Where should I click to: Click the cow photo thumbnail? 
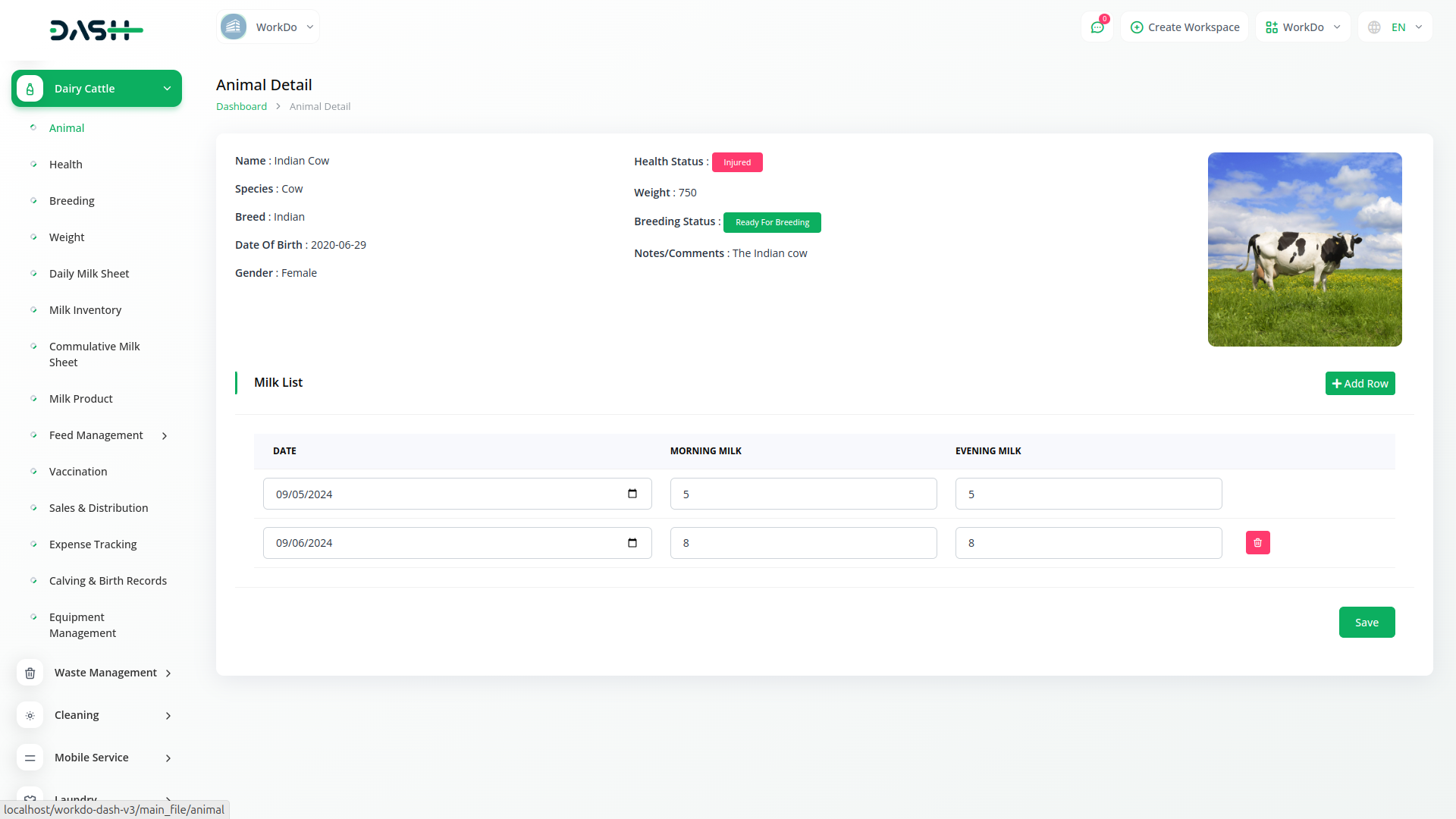click(1304, 249)
